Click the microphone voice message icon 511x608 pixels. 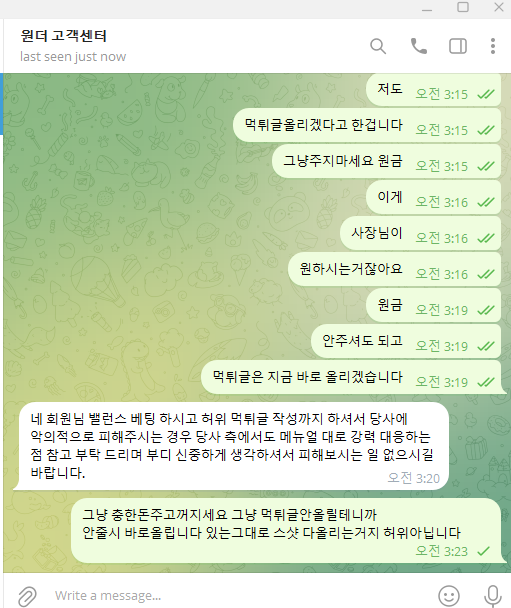pyautogui.click(x=493, y=596)
